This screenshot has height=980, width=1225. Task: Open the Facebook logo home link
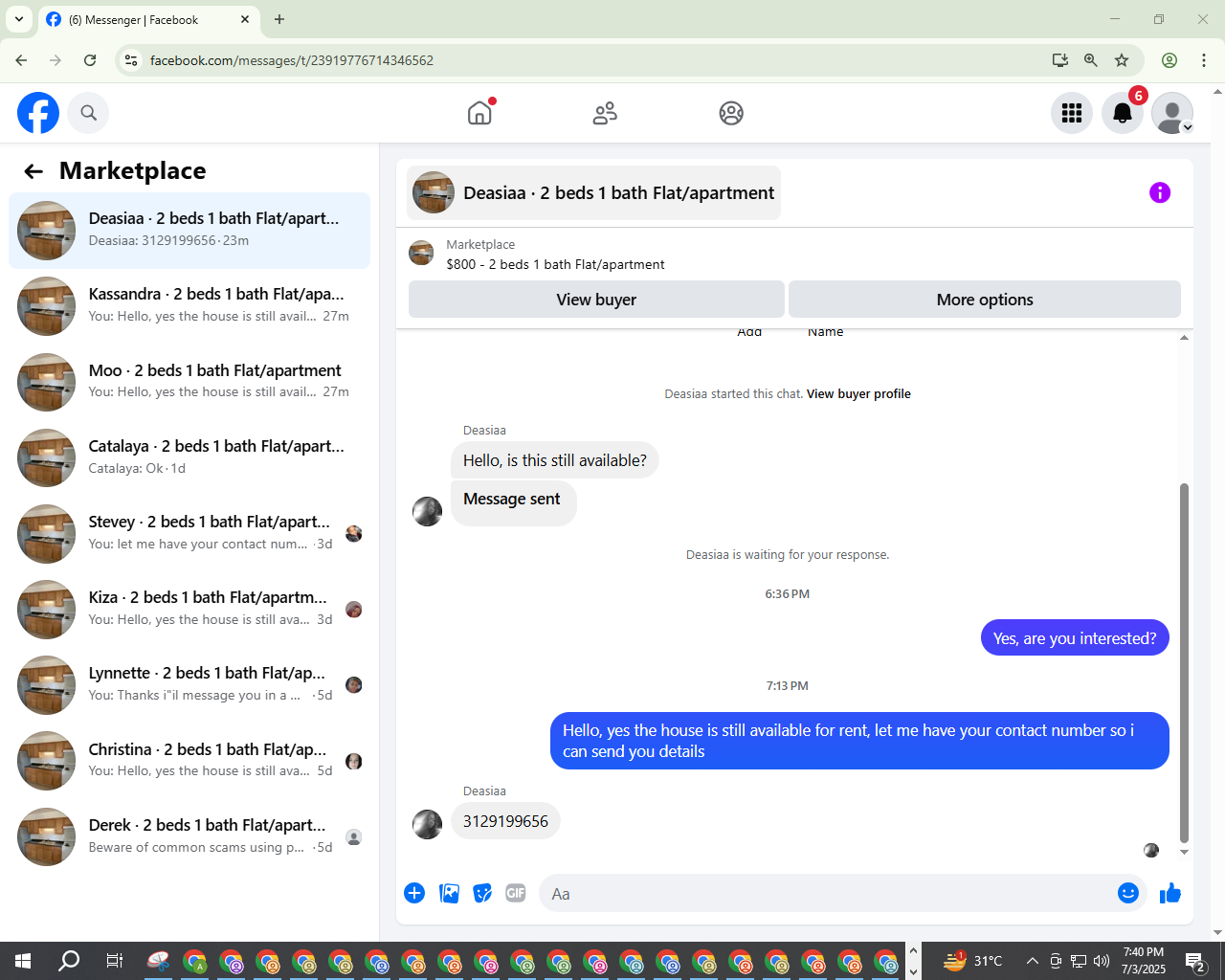point(38,113)
